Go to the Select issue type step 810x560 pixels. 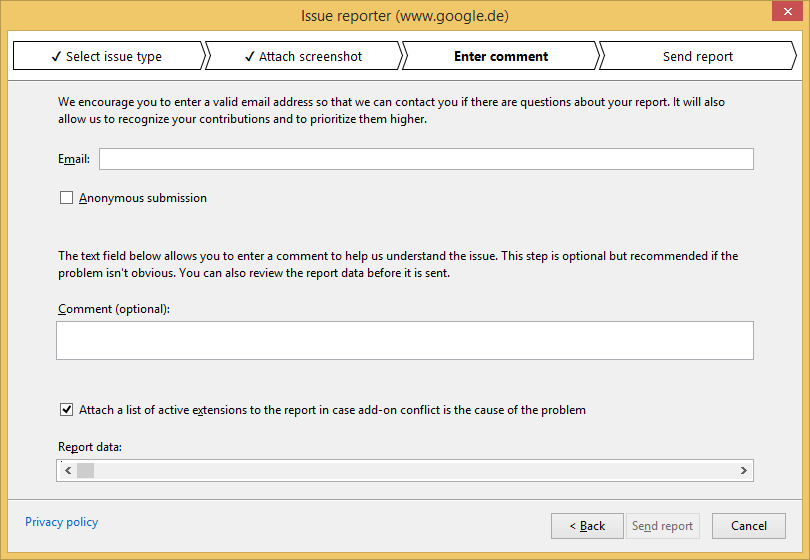(108, 56)
